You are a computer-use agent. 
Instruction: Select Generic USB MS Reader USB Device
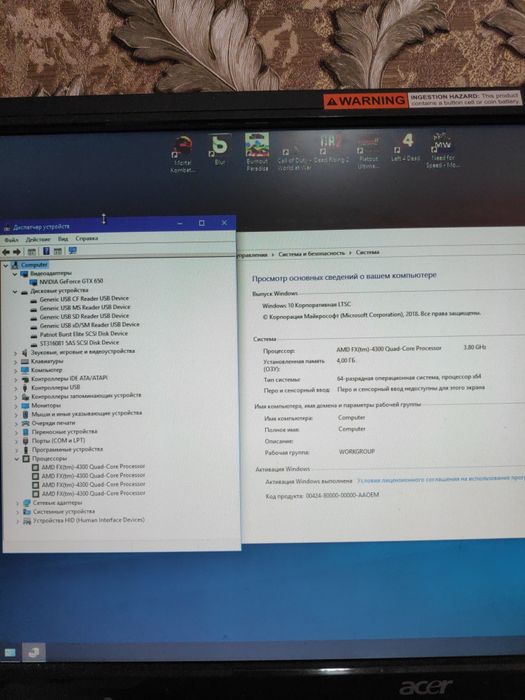85,308
